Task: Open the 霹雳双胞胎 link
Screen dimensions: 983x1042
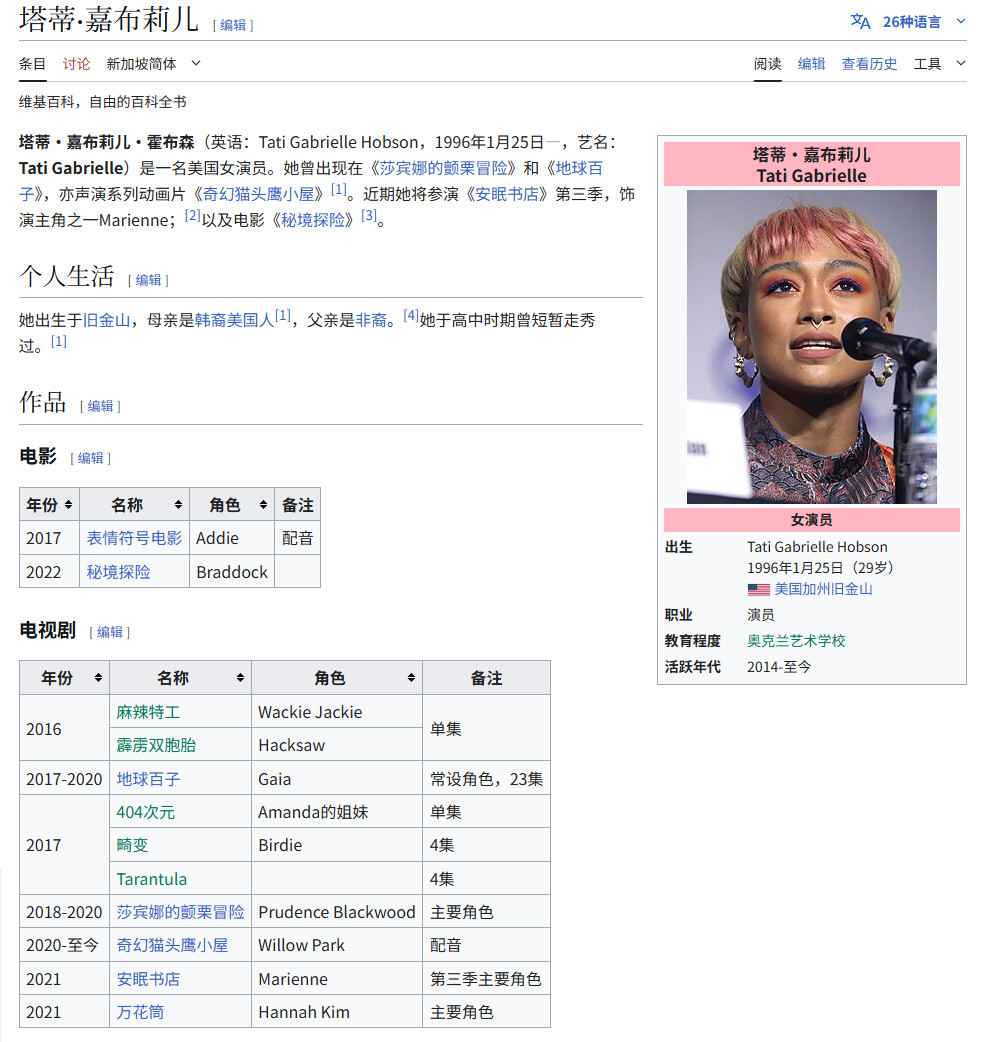Action: point(156,746)
